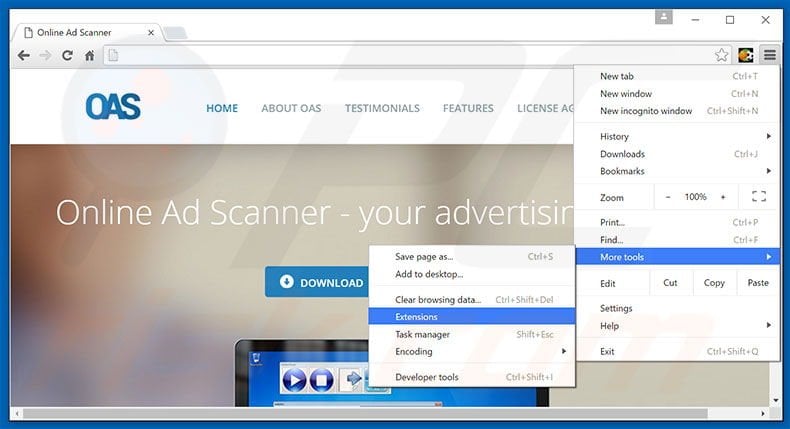Click the stop icon in preview image
Image resolution: width=790 pixels, height=429 pixels.
click(x=321, y=380)
